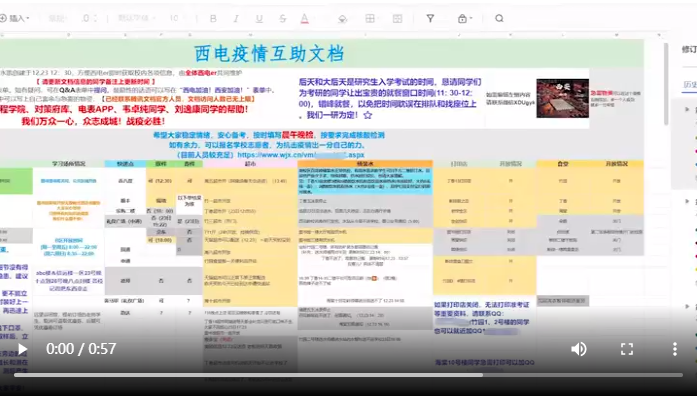697x396 pixels.
Task: Click the merge cells icon
Action: [x=397, y=18]
